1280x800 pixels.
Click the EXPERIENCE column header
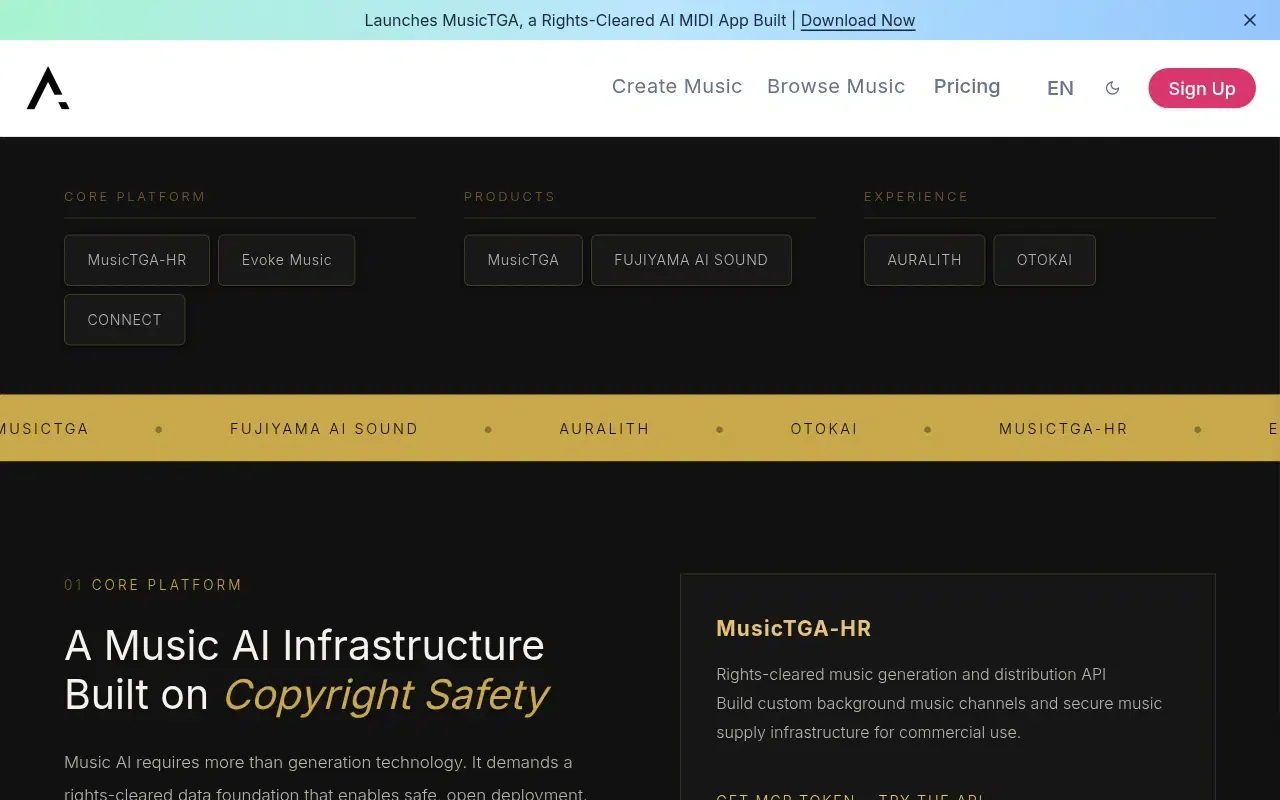coord(916,197)
